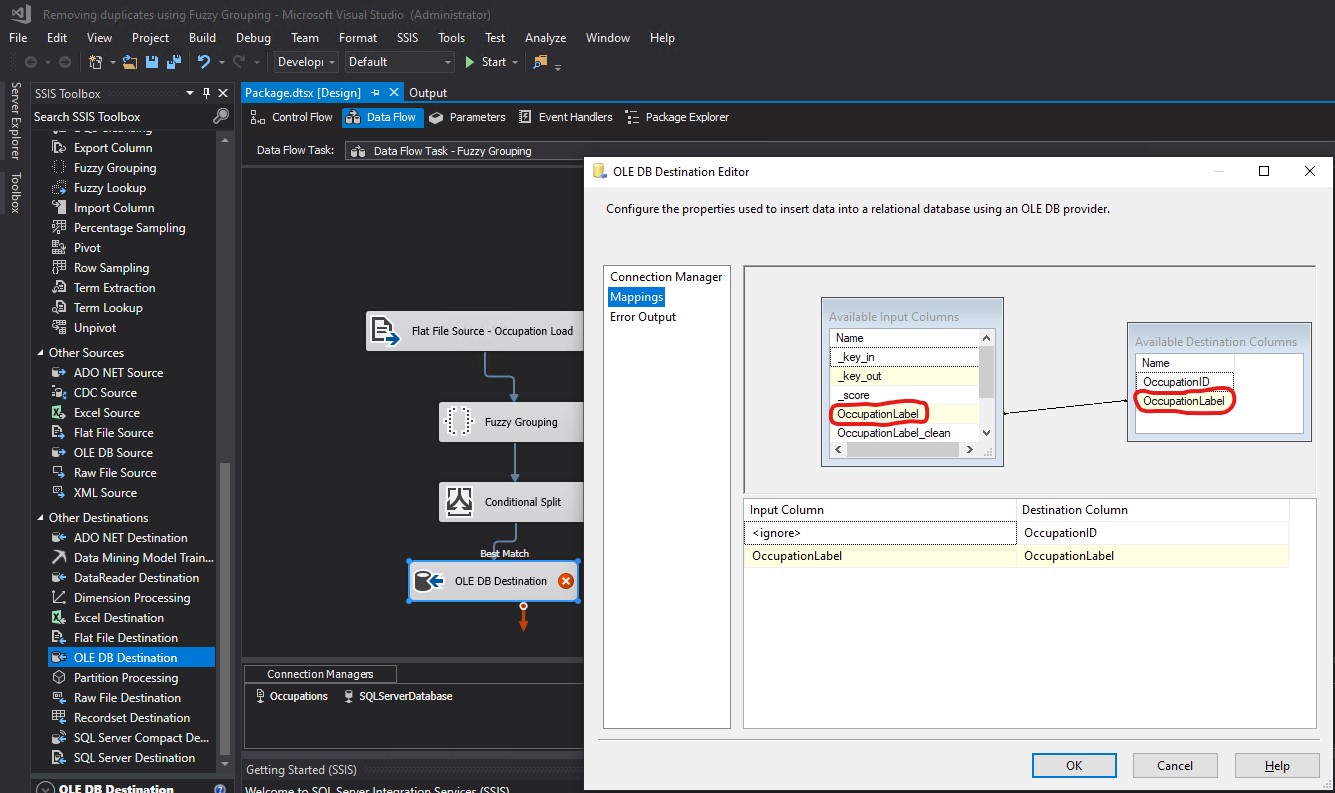Select Term Lookup in the toolbox
The image size is (1335, 793).
click(x=108, y=308)
